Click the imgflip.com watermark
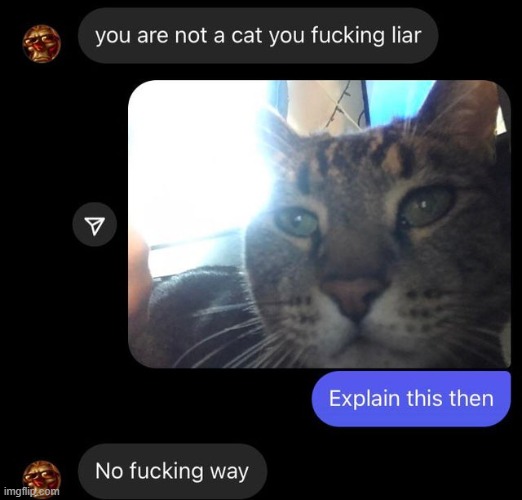The image size is (522, 500). [x=32, y=491]
